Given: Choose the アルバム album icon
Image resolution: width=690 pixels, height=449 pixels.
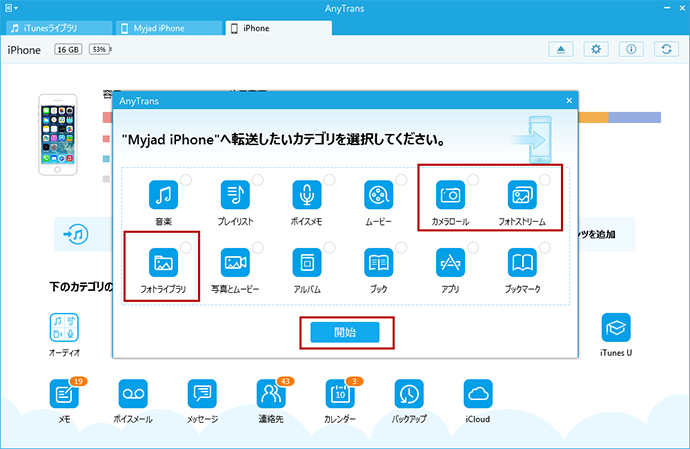Looking at the screenshot, I should [307, 263].
